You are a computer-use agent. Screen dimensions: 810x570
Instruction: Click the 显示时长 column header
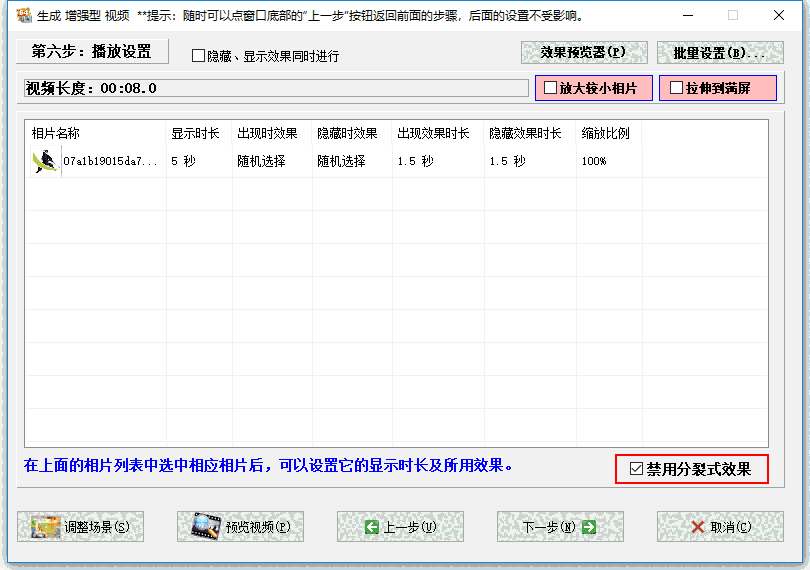pyautogui.click(x=199, y=133)
